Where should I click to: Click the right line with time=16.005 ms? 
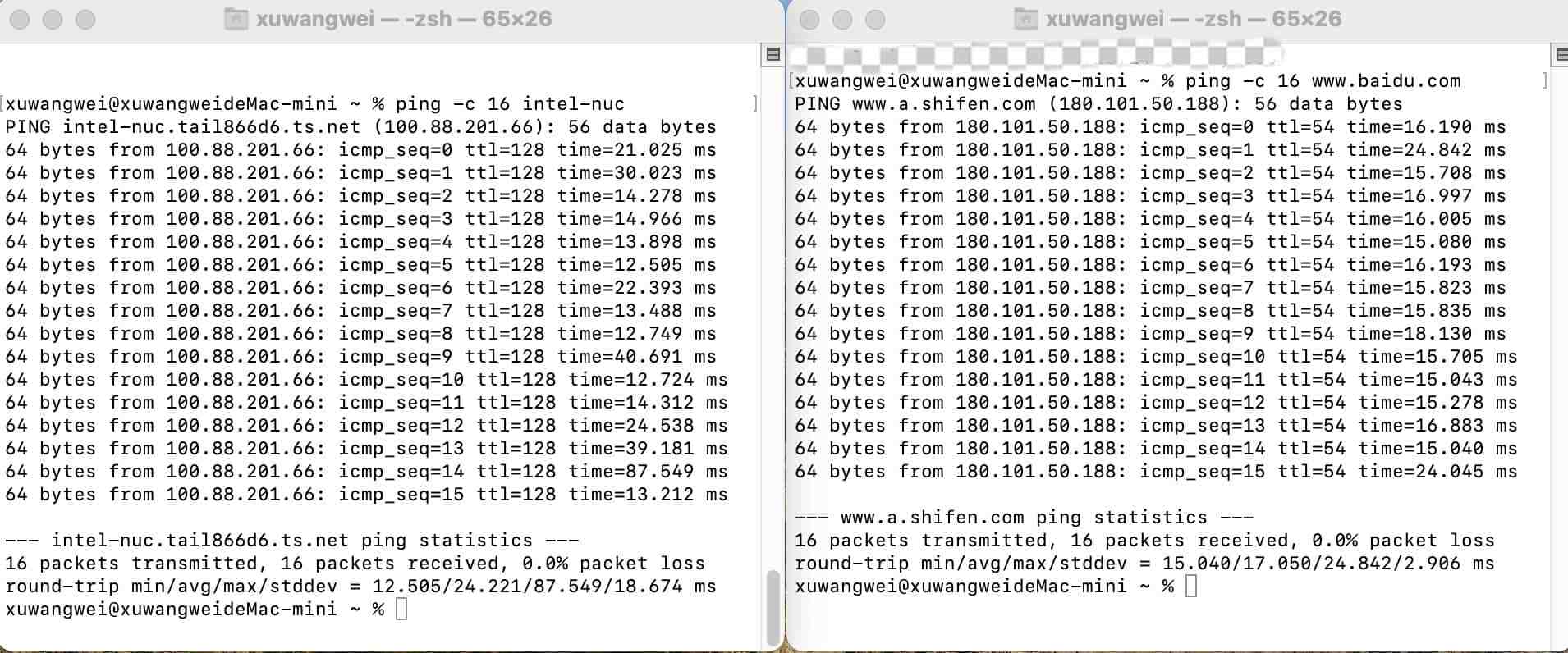click(1151, 219)
